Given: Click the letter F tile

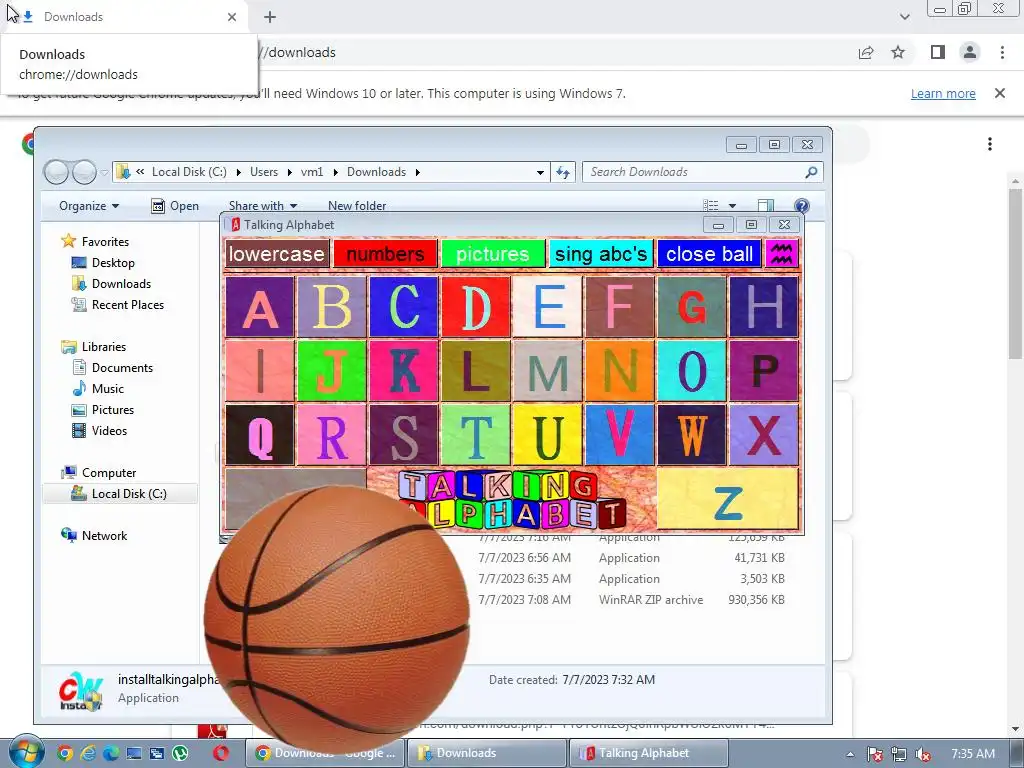Looking at the screenshot, I should click(x=620, y=306).
